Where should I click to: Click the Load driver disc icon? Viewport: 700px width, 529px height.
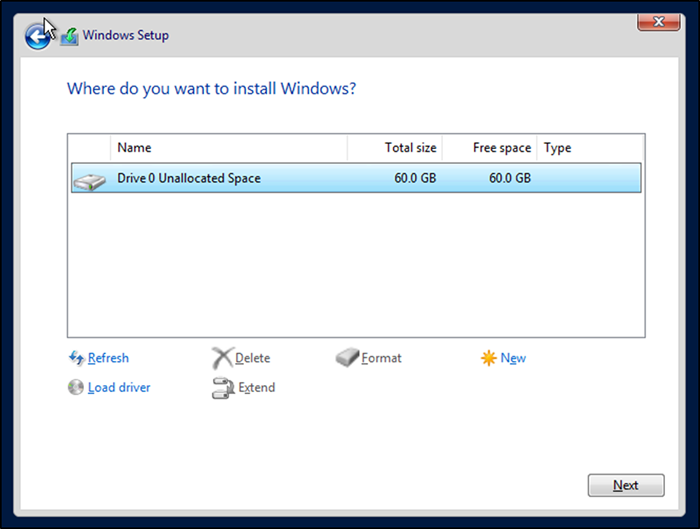coord(76,387)
